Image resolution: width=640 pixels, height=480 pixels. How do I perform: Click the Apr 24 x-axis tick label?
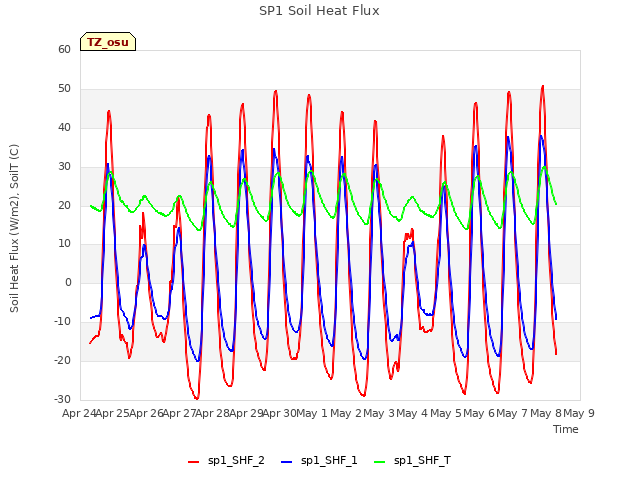tap(79, 413)
